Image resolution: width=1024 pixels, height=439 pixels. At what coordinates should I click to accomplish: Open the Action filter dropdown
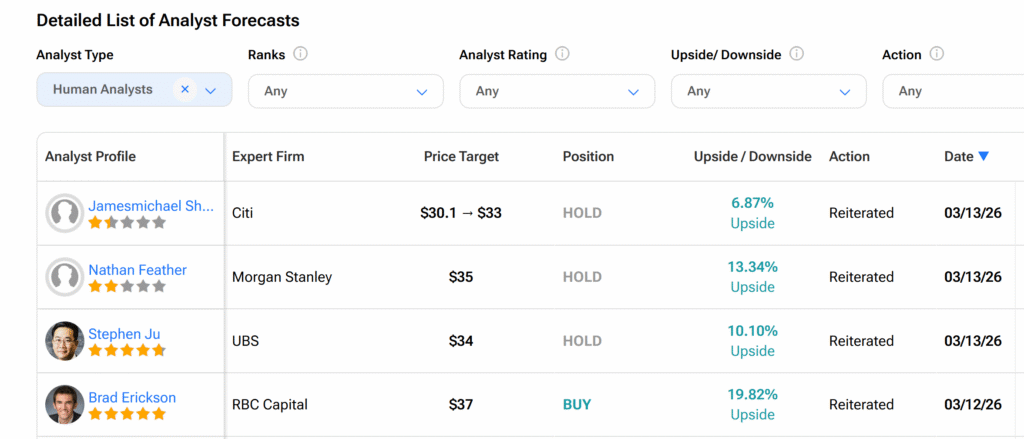[x=950, y=91]
